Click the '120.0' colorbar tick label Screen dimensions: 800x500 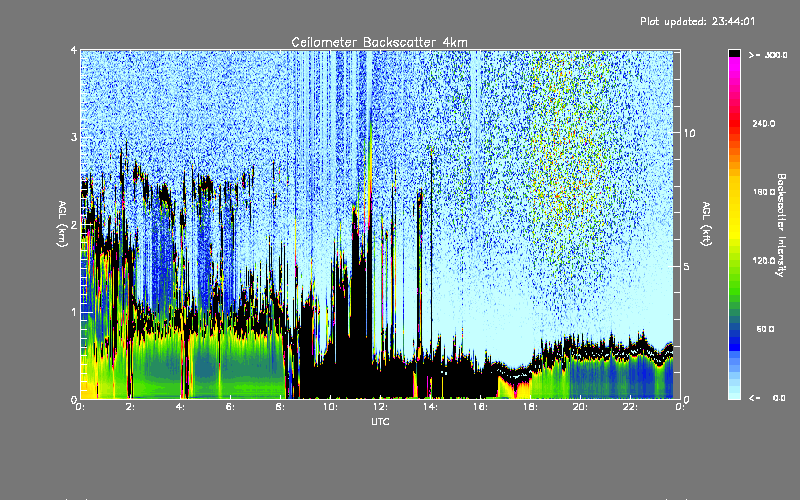pyautogui.click(x=764, y=261)
